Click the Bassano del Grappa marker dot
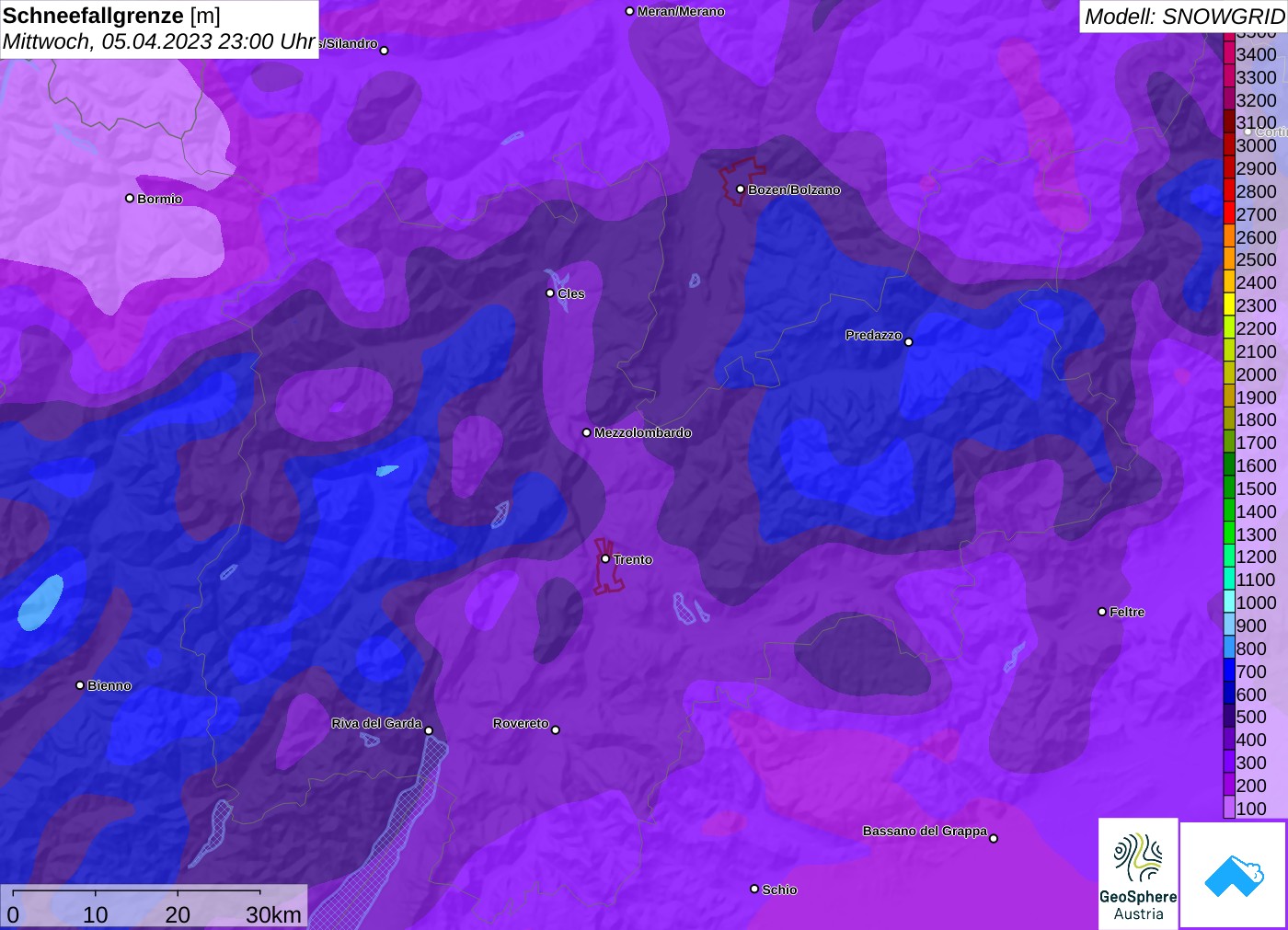This screenshot has width=1288, height=930. [x=994, y=838]
